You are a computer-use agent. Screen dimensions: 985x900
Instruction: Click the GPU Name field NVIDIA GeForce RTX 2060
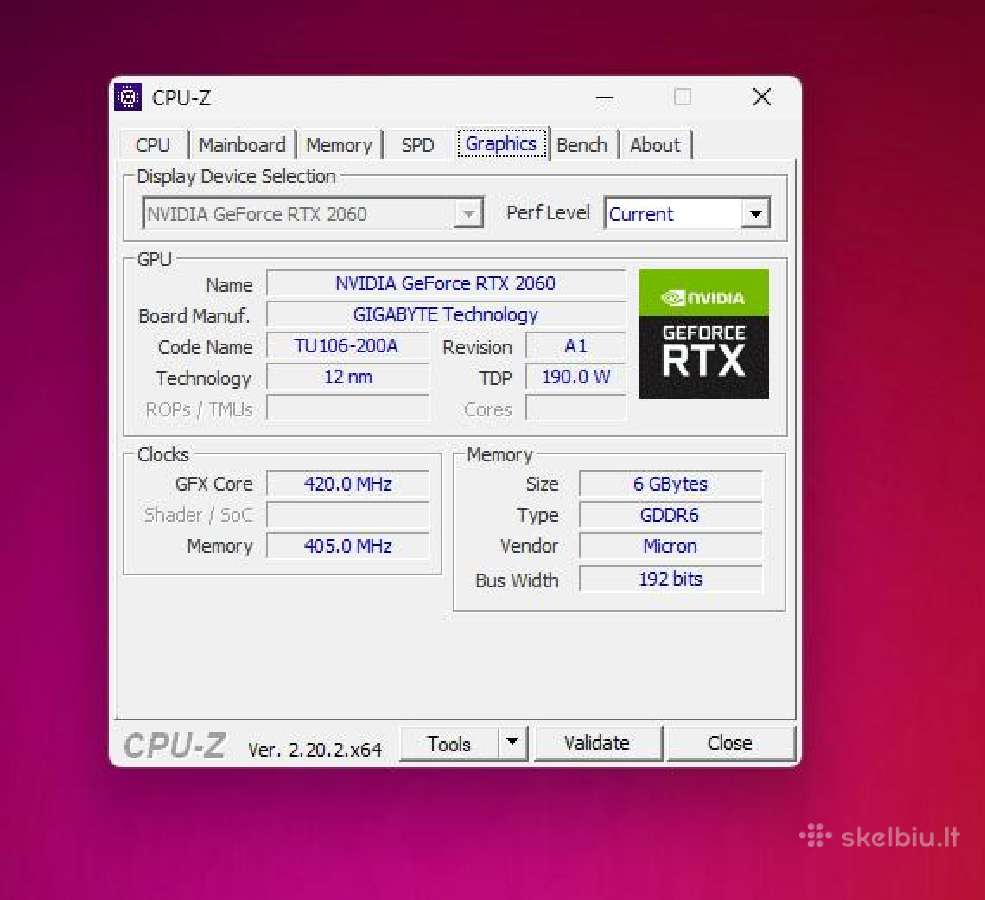coord(445,283)
